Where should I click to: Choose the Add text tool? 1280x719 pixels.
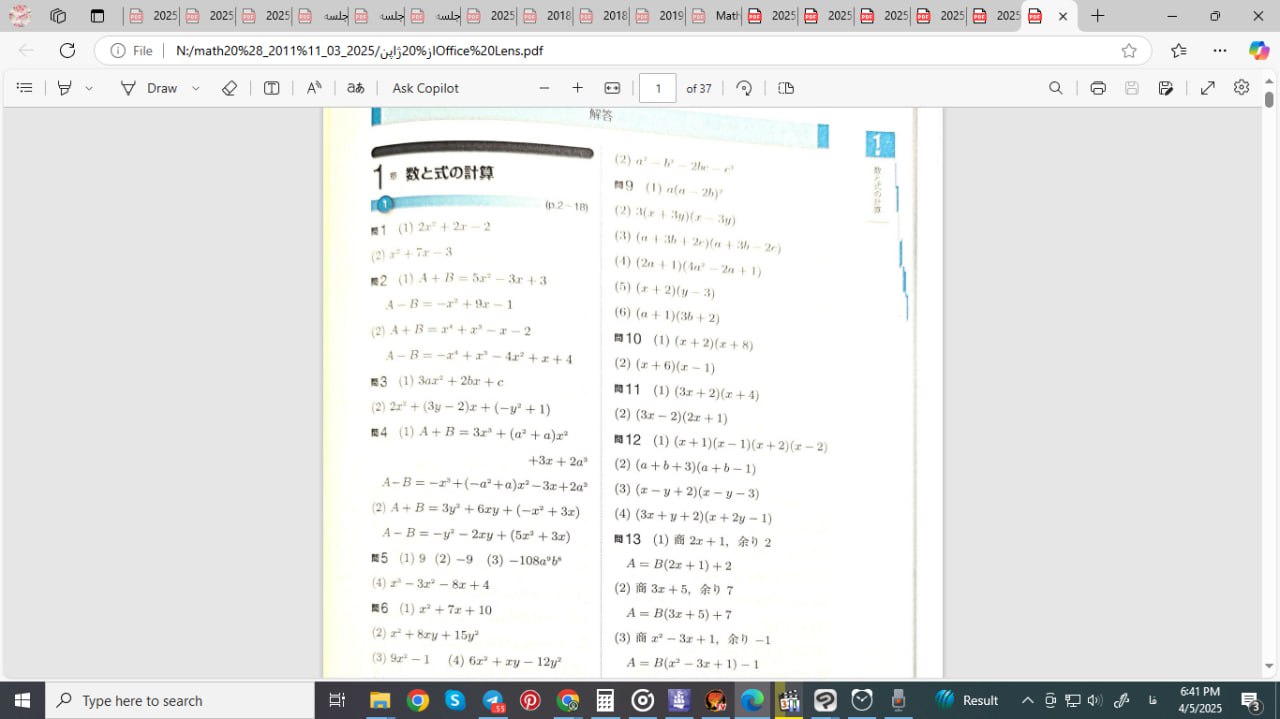click(271, 88)
